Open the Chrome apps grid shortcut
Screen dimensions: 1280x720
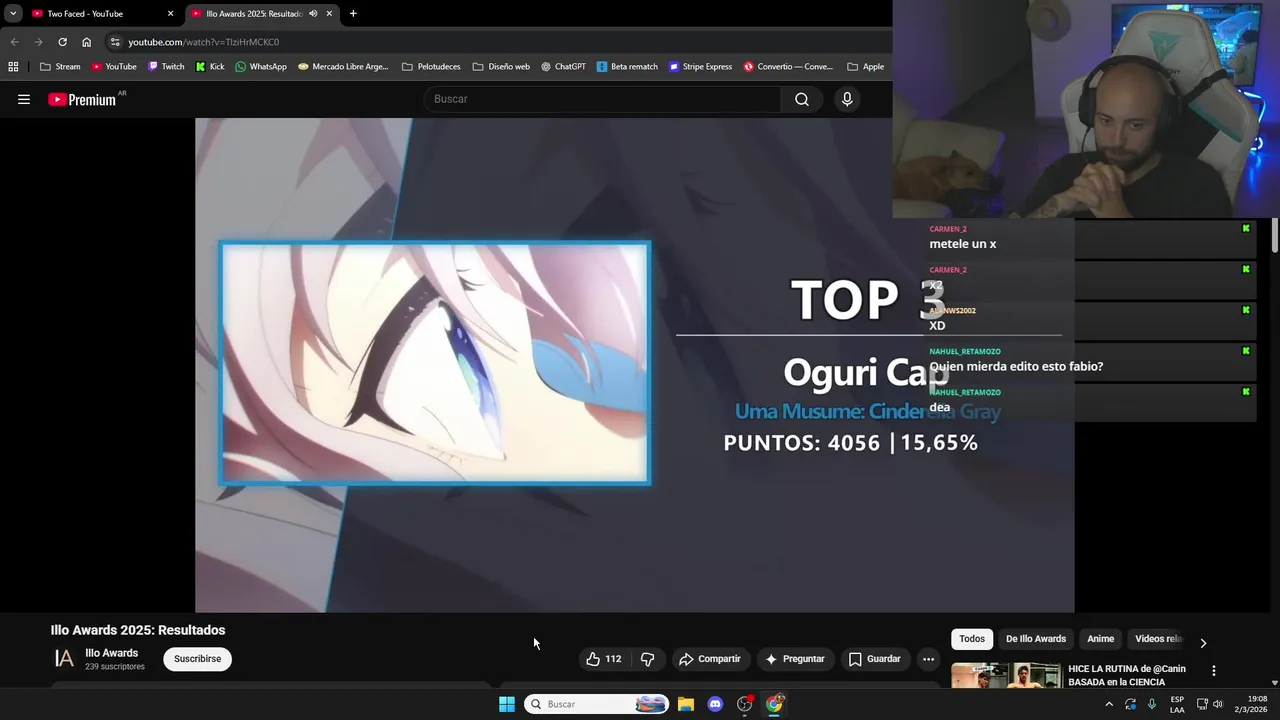coord(13,67)
